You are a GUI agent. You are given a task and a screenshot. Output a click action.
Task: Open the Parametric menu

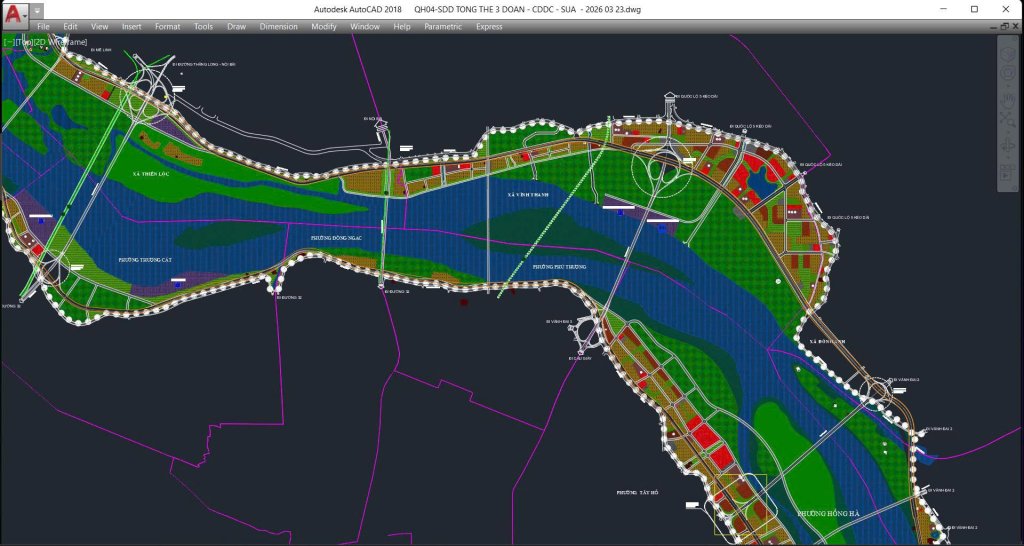(x=443, y=27)
